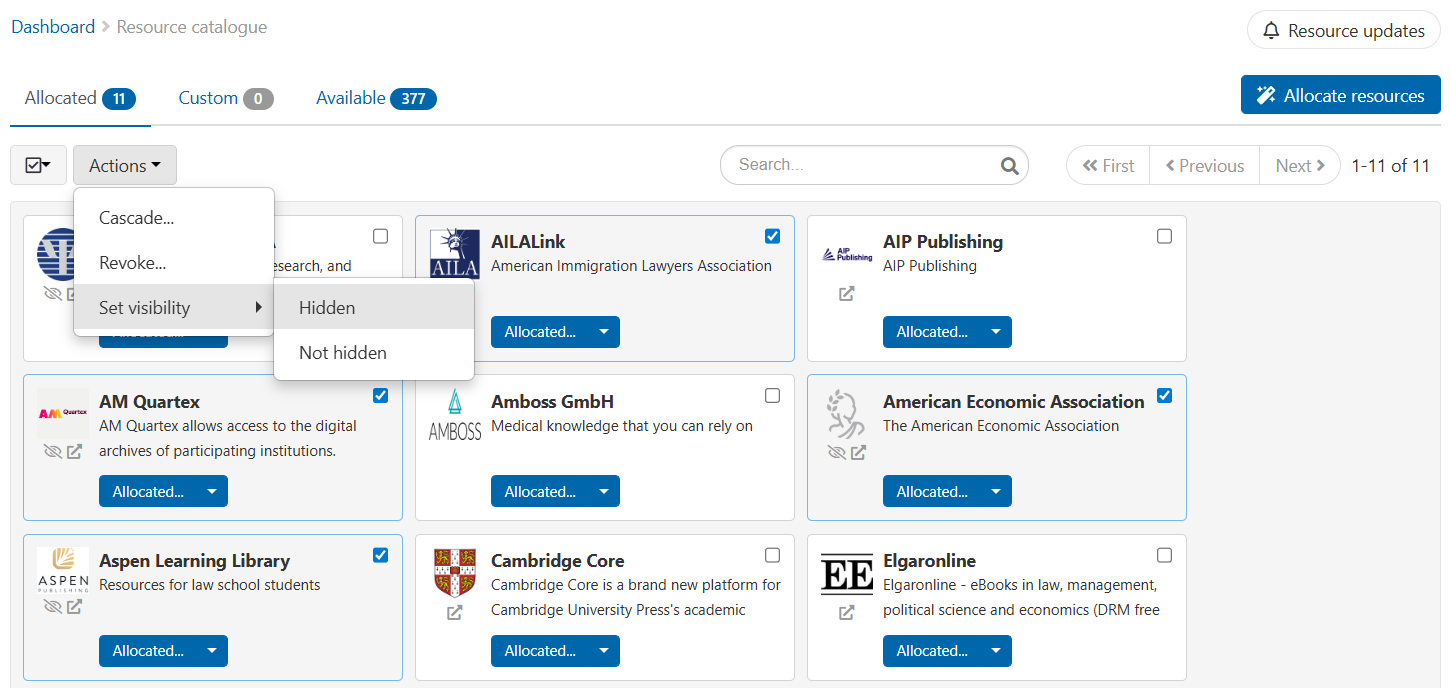Uncheck the Aspen Learning Library checkbox

tap(380, 555)
